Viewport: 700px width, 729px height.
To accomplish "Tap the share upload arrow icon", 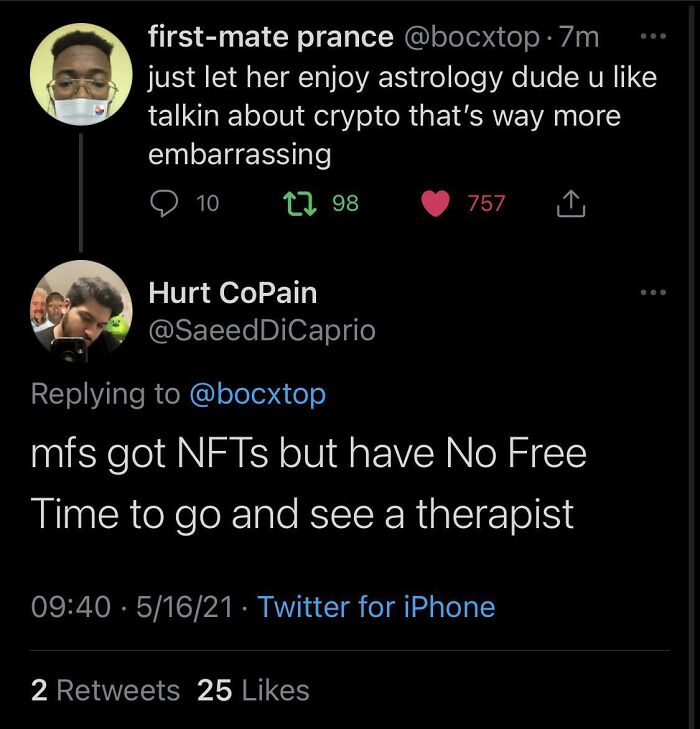I will coord(569,203).
